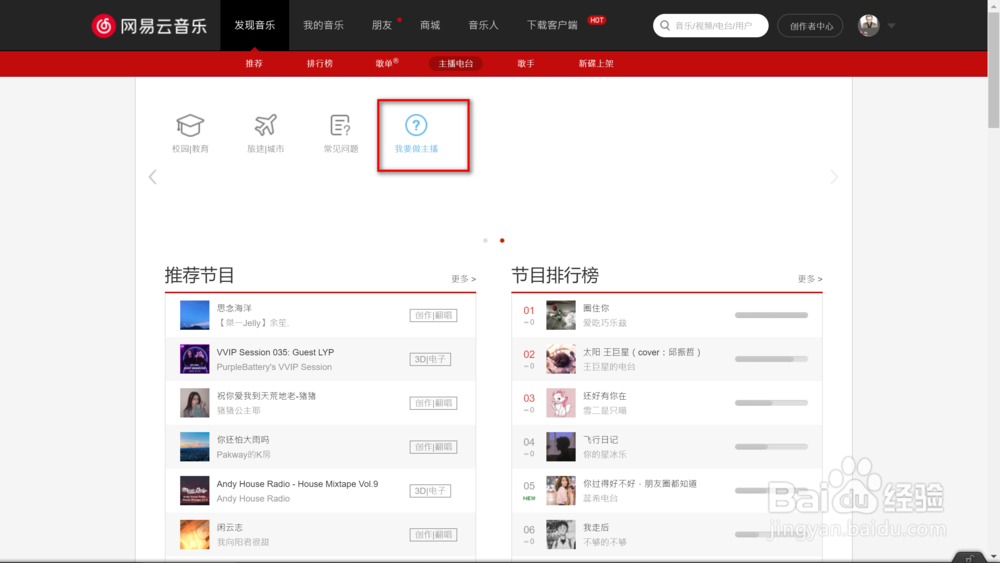Switch to 排行榜 sub-navigation
Viewport: 1000px width, 563px height.
[320, 64]
